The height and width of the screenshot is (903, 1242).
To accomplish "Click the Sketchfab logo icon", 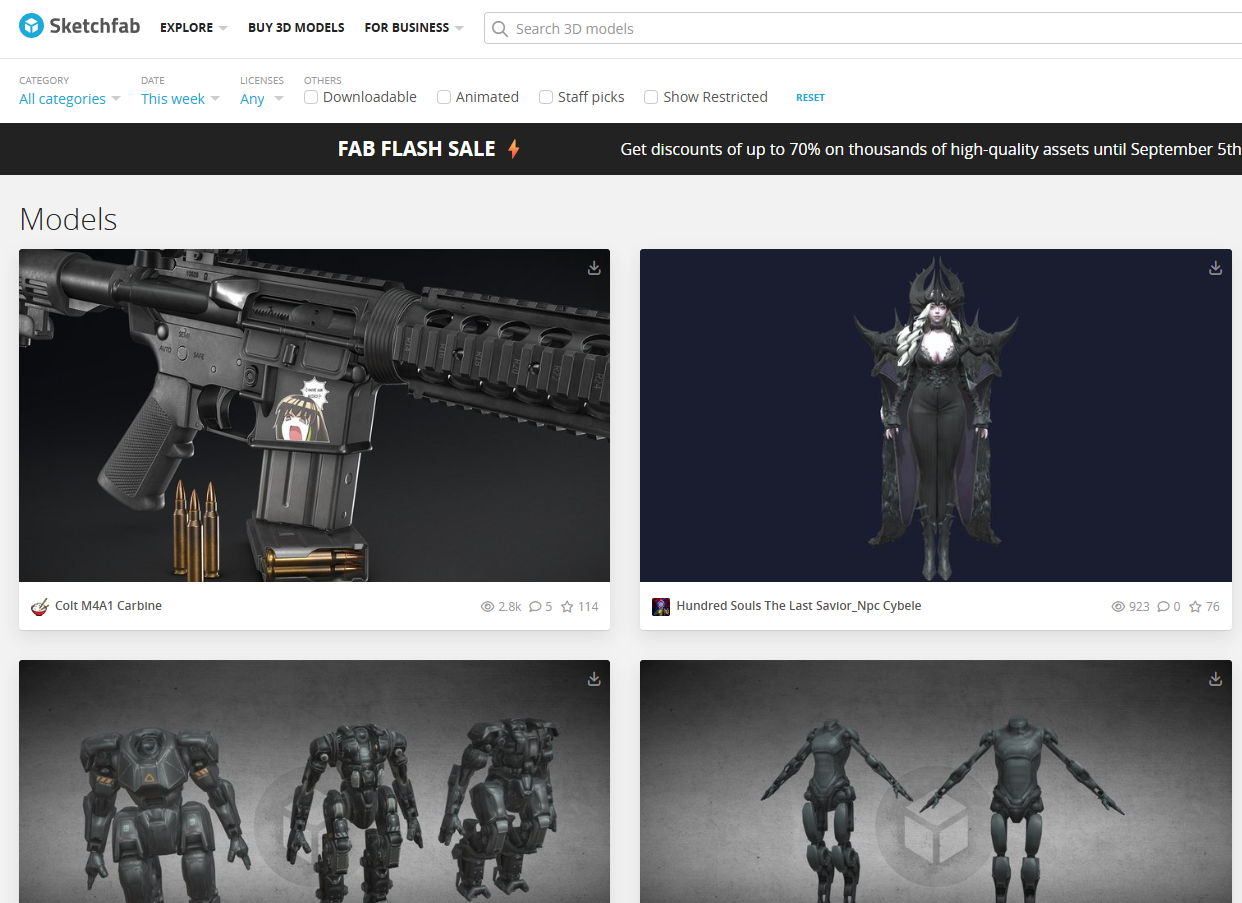I will pos(32,27).
